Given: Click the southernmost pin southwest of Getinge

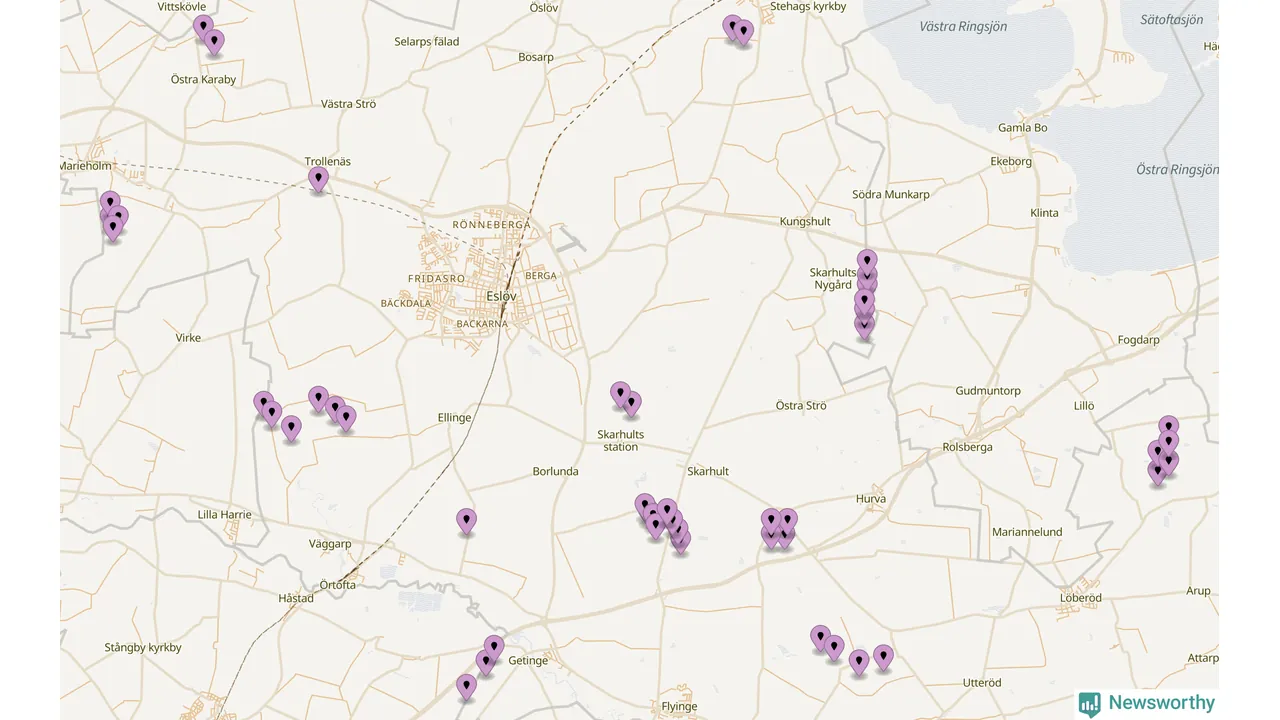Looking at the screenshot, I should (466, 687).
